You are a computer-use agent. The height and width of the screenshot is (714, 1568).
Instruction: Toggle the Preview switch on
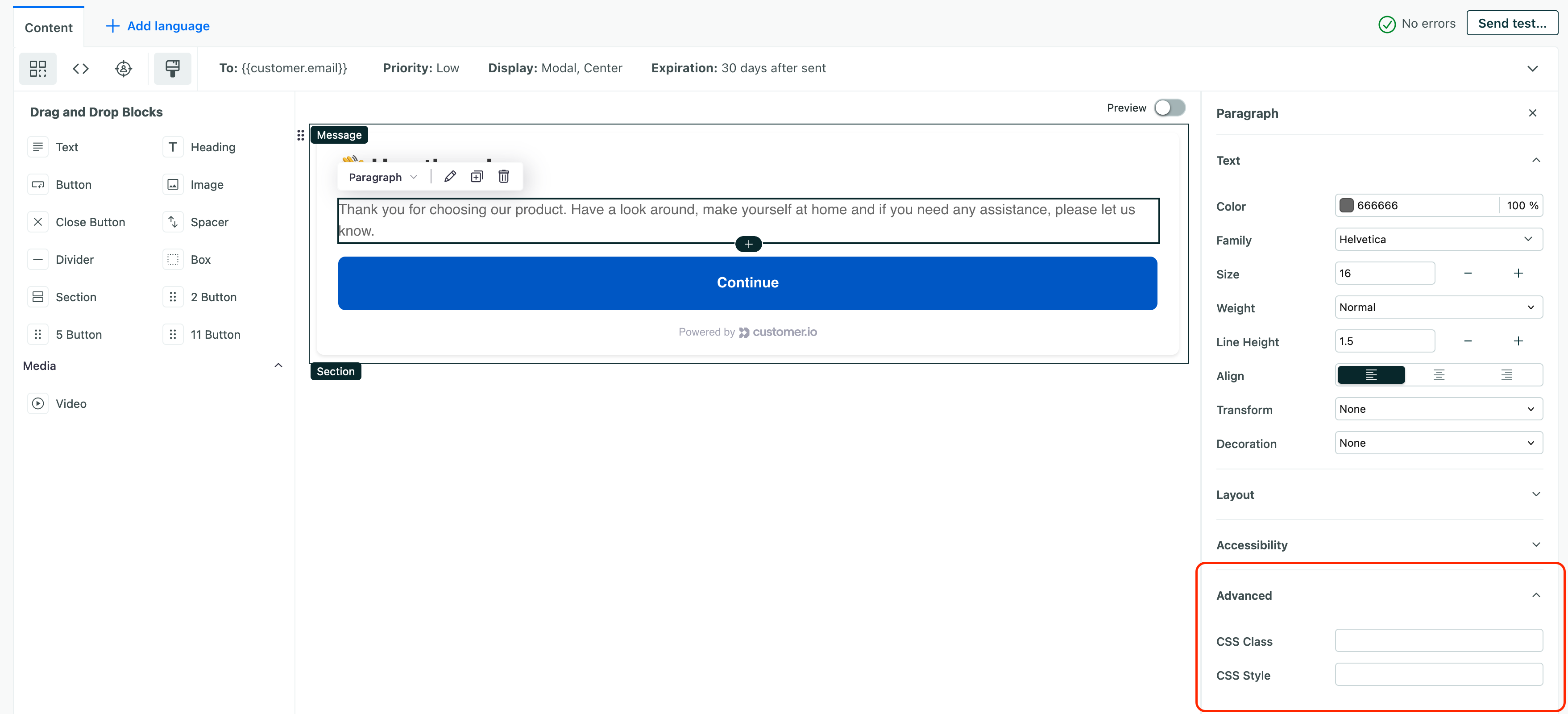point(1169,108)
